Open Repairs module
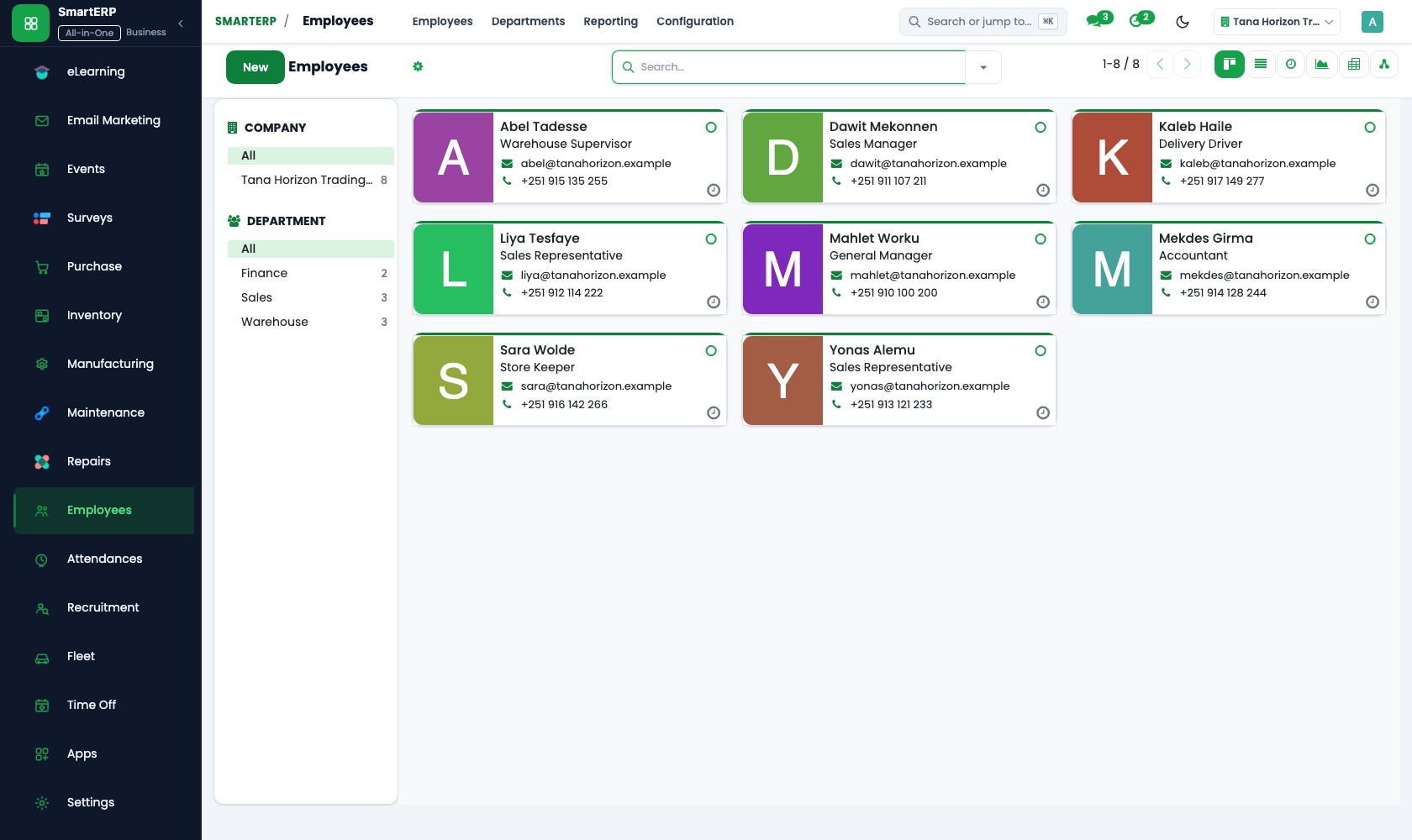Image resolution: width=1412 pixels, height=840 pixels. 104,461
